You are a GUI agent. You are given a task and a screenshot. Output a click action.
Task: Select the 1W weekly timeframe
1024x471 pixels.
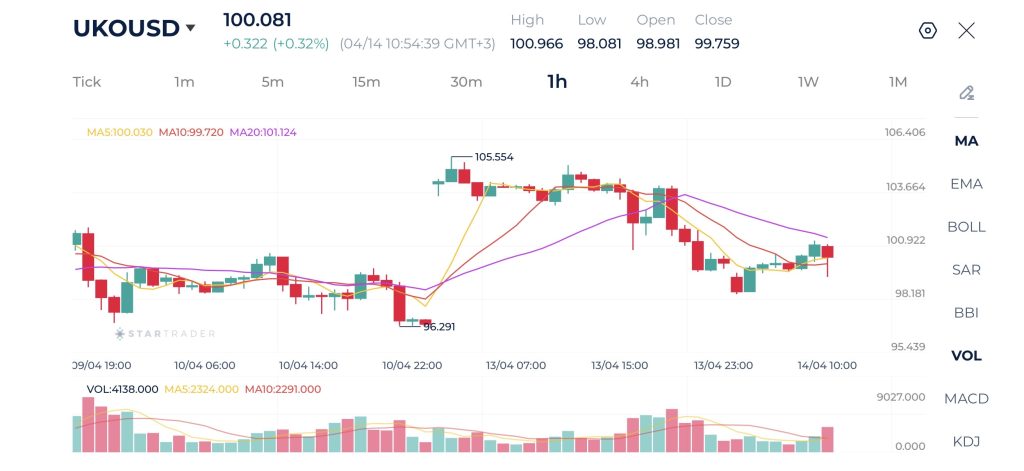pyautogui.click(x=808, y=82)
